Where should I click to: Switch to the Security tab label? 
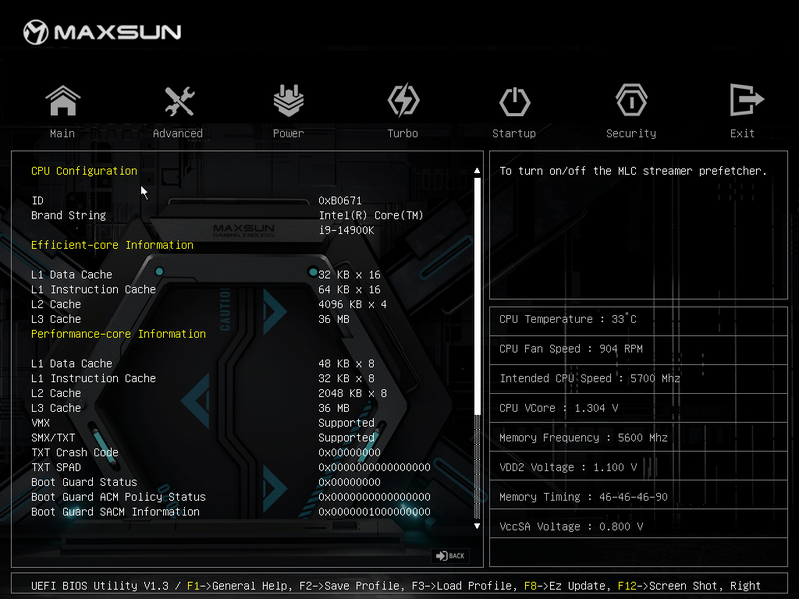[x=631, y=133]
